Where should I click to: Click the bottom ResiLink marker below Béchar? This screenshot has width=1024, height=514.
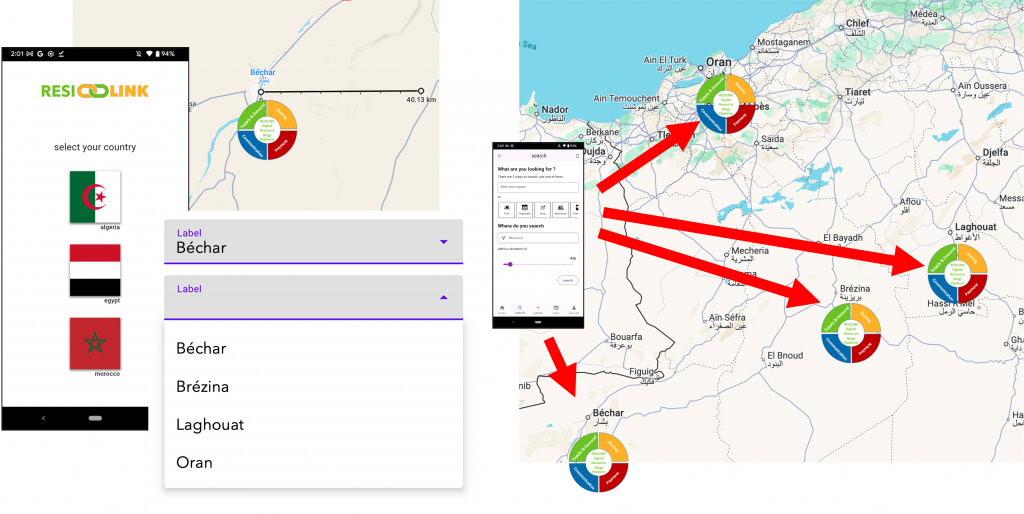click(598, 463)
